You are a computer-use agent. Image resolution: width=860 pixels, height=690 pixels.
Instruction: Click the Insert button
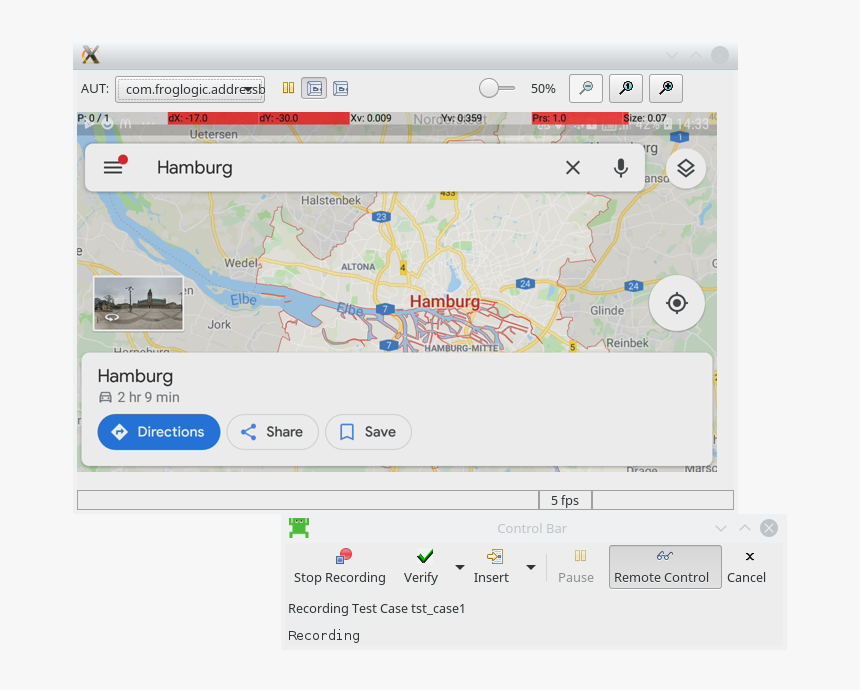[491, 567]
